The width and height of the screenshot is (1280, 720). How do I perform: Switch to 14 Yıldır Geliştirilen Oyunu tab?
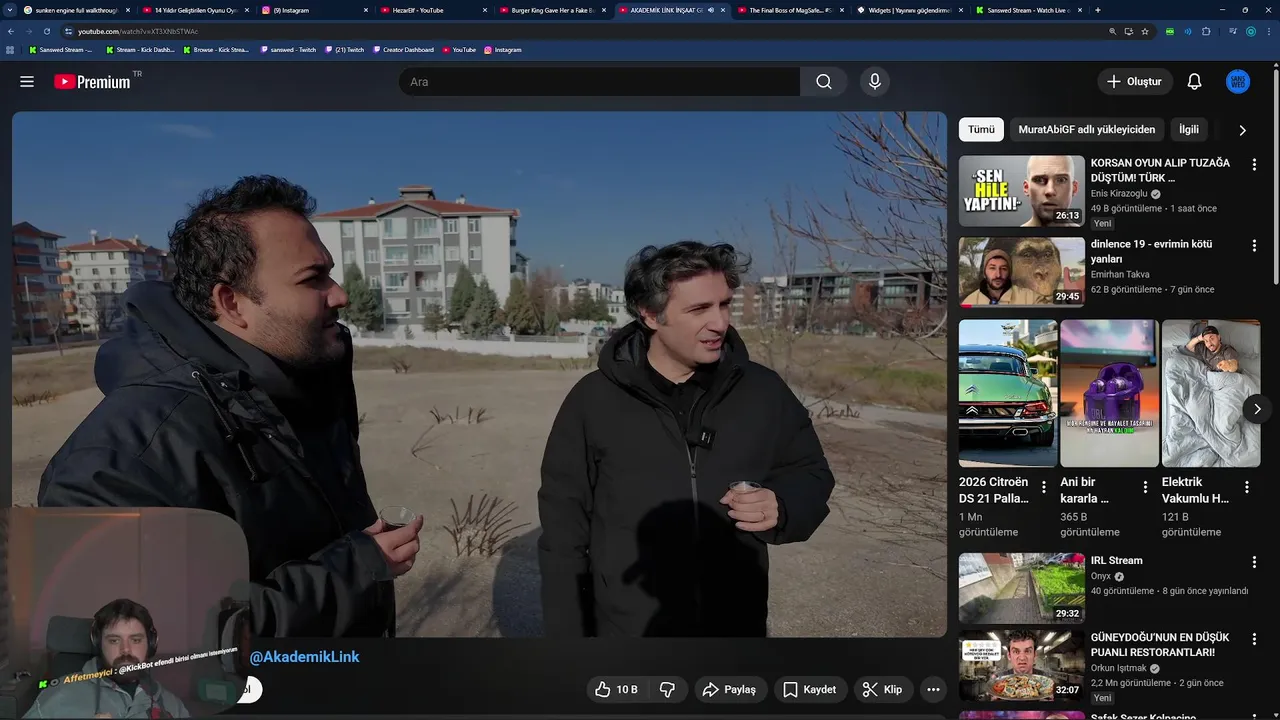195,10
